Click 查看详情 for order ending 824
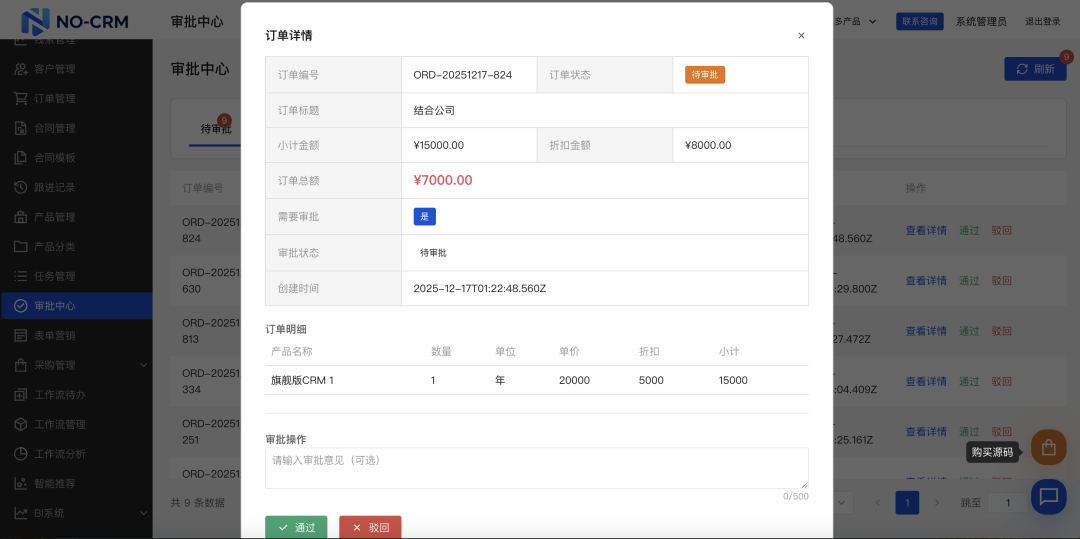Image resolution: width=1080 pixels, height=539 pixels. [926, 231]
